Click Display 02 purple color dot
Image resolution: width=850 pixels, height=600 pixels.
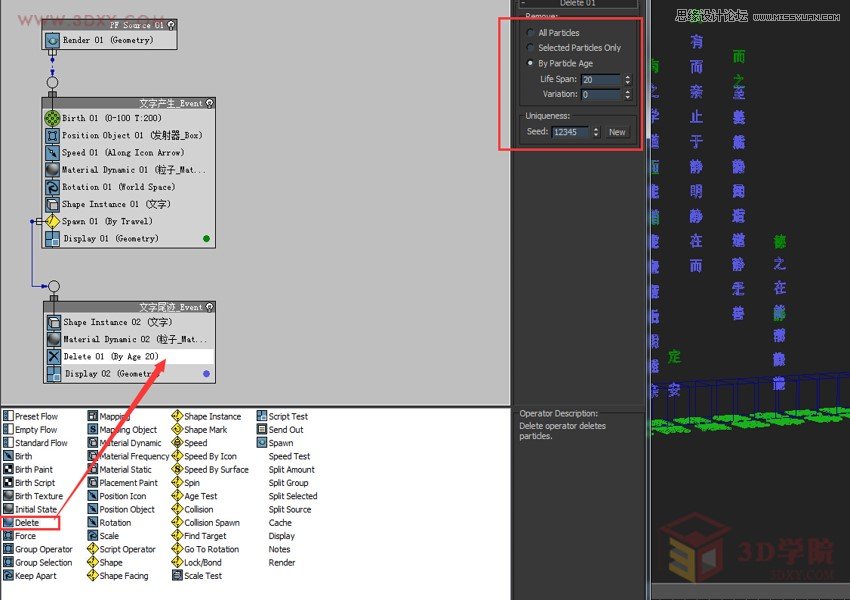coord(206,374)
